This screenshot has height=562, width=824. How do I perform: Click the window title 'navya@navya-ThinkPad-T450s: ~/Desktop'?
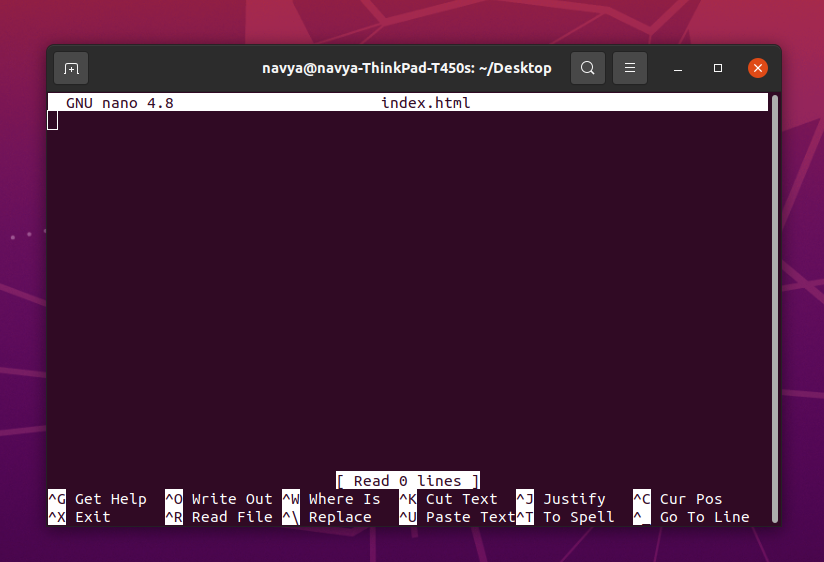[x=407, y=68]
